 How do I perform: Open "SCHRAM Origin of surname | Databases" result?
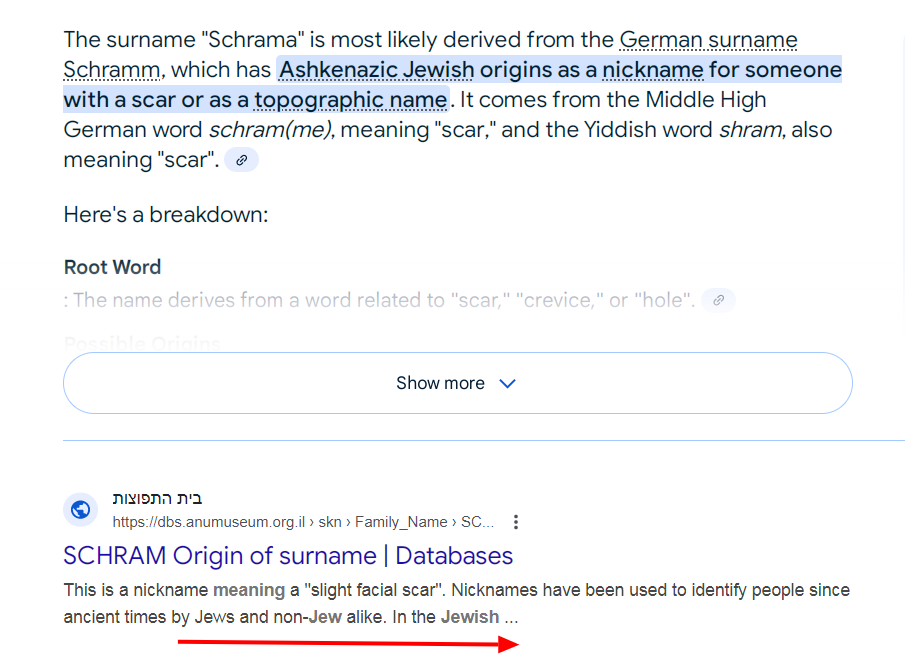coord(288,556)
